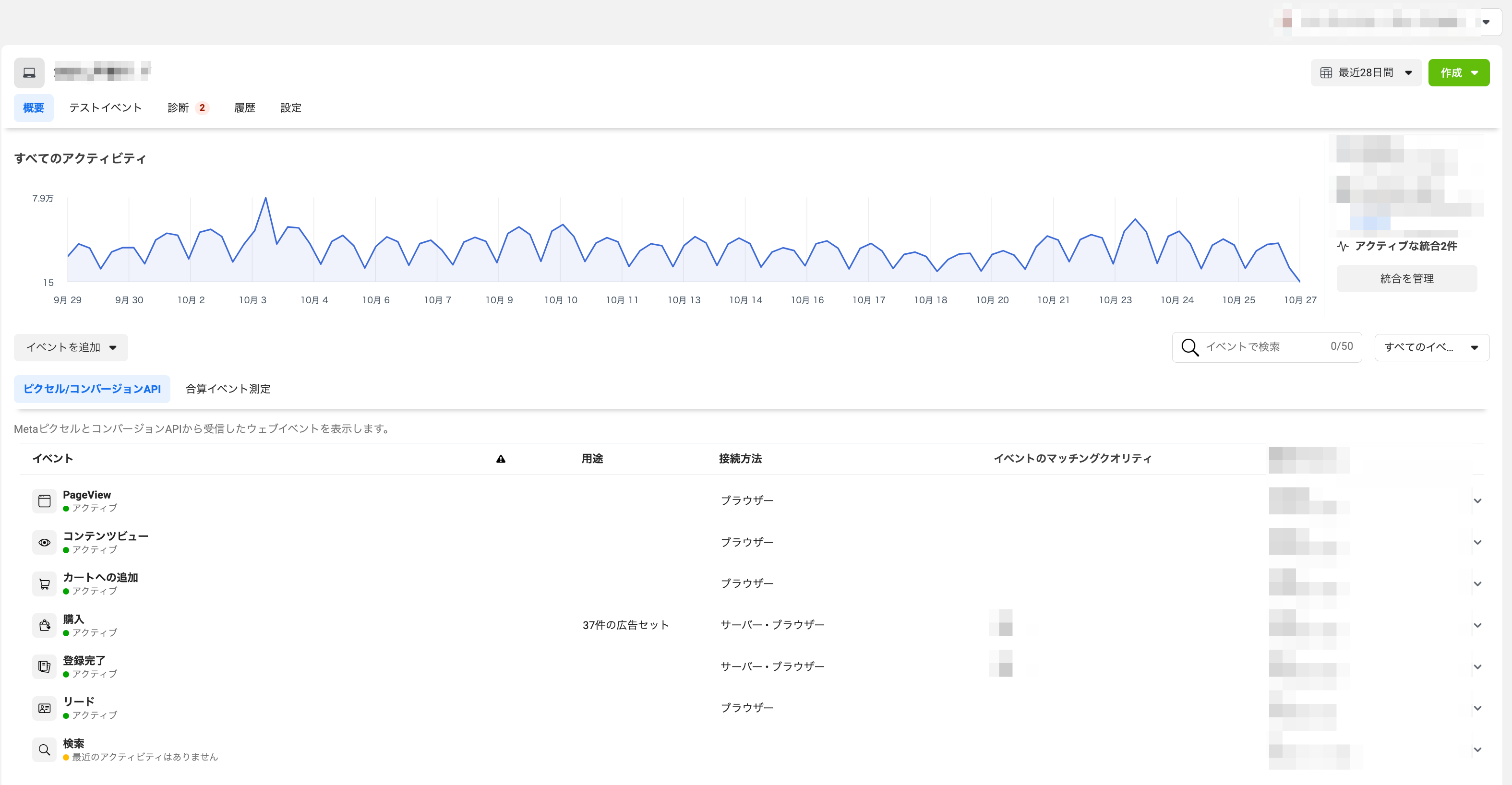
Task: Click the shopping bag icon for 購入
Action: coord(44,625)
